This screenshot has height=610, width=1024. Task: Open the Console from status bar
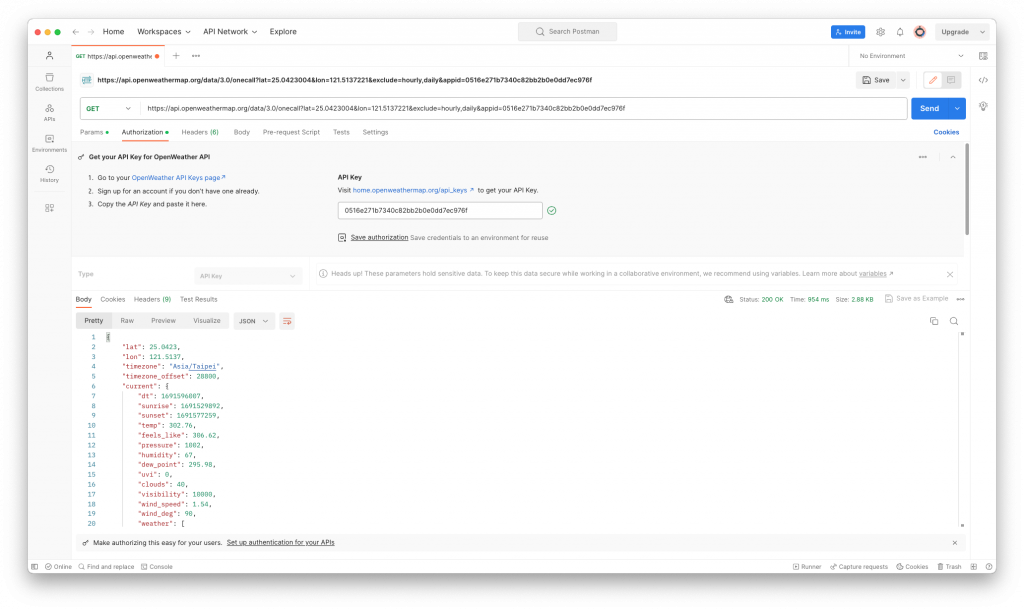[157, 567]
